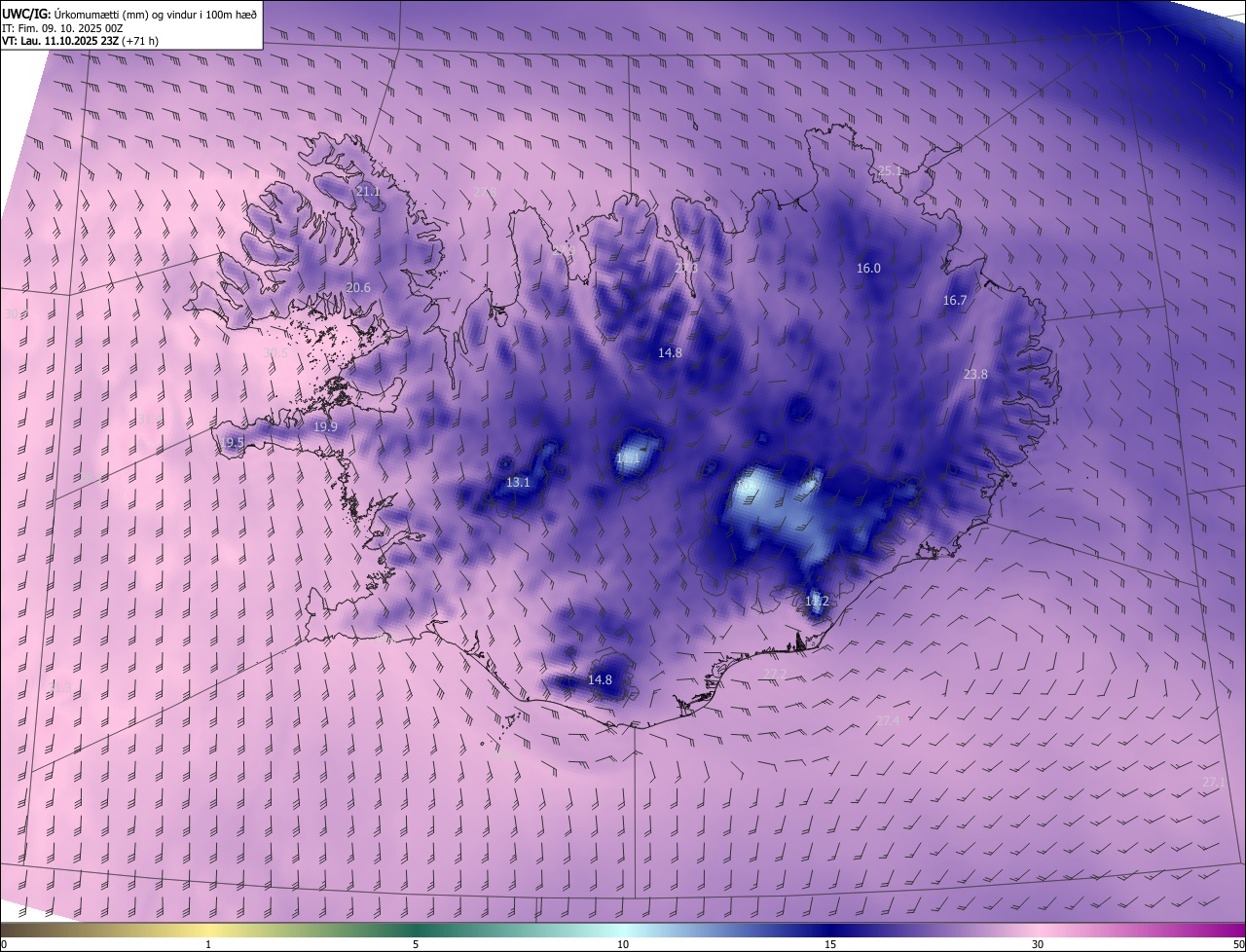Click the '0' tick on the colour scale
Image resolution: width=1246 pixels, height=952 pixels.
tap(4, 945)
